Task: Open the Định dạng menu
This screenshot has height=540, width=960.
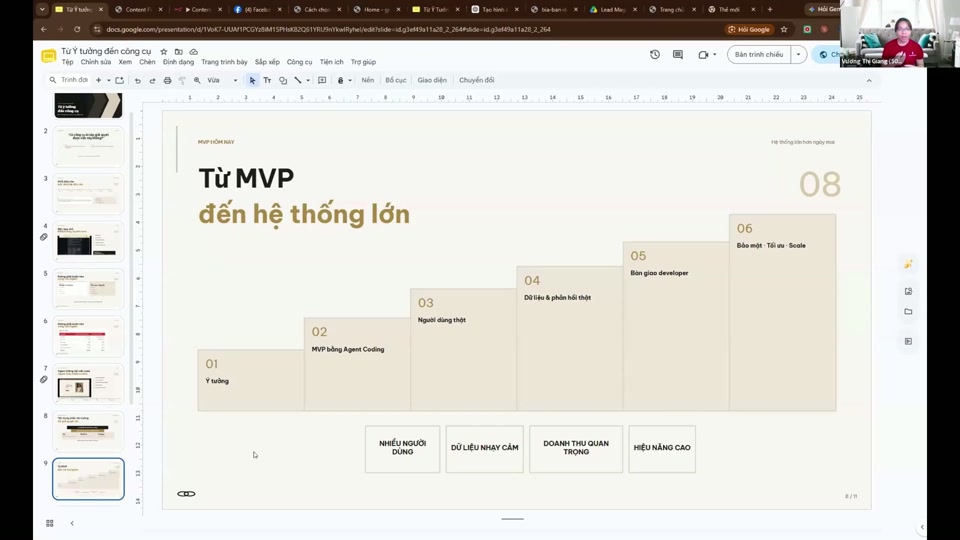Action: tap(178, 62)
